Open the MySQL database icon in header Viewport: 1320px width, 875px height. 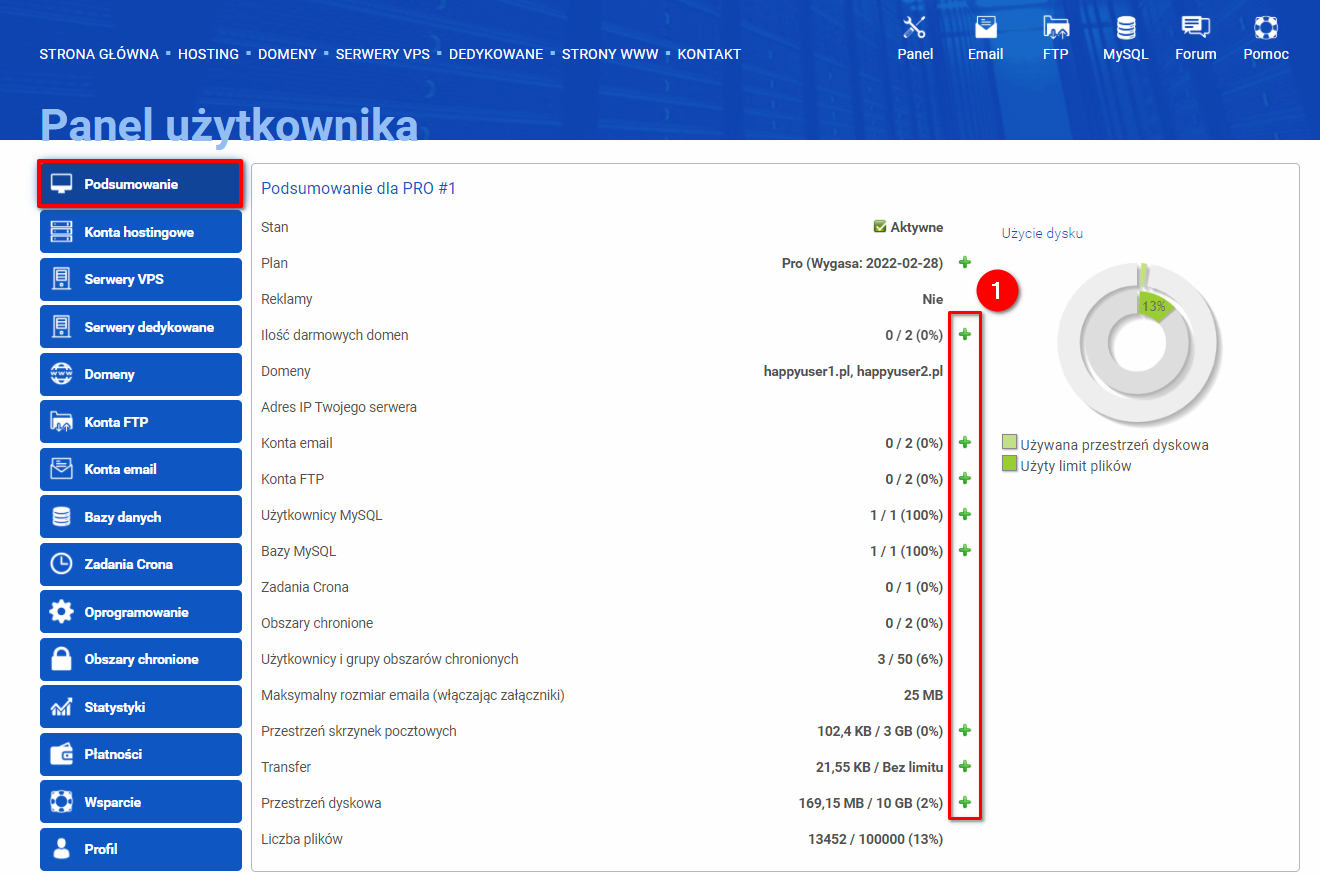[x=1126, y=27]
